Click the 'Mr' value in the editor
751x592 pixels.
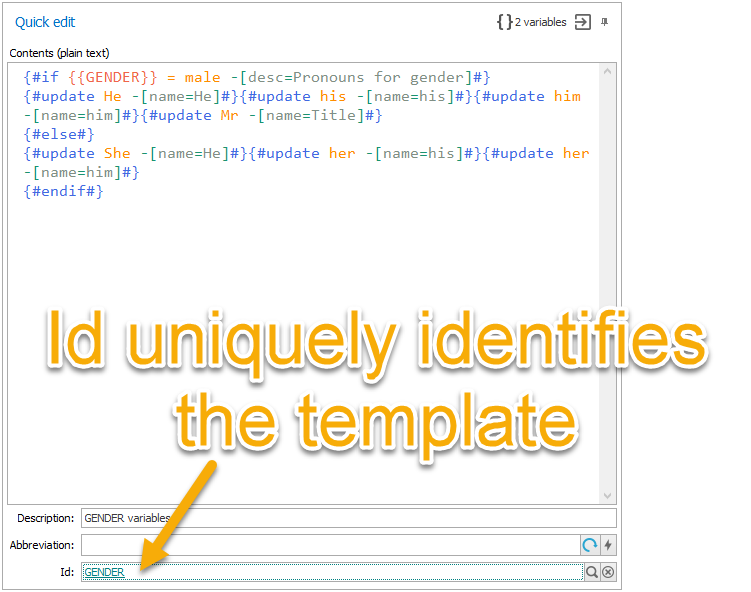click(x=229, y=115)
